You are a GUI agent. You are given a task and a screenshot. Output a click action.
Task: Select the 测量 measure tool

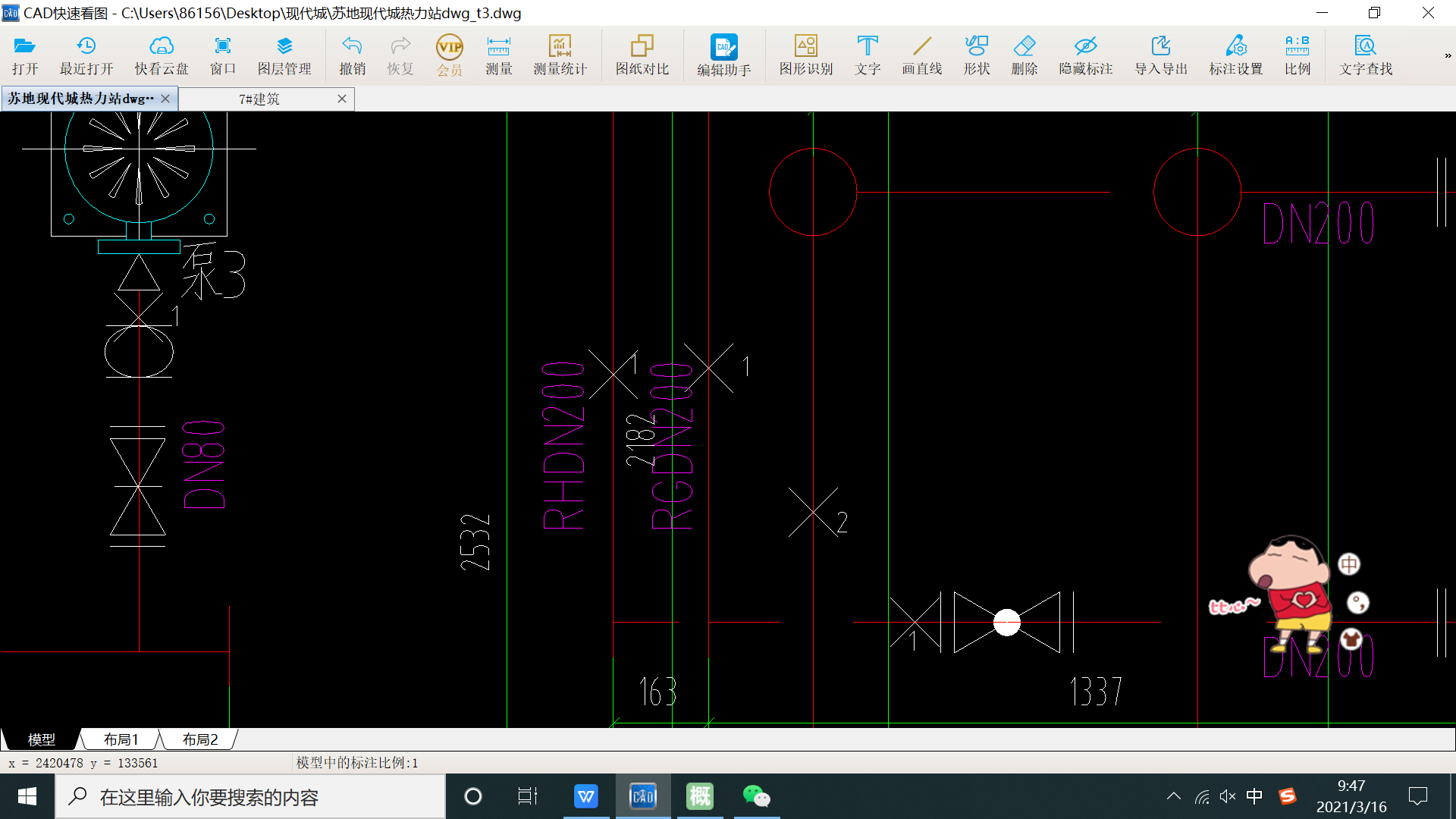pos(499,56)
